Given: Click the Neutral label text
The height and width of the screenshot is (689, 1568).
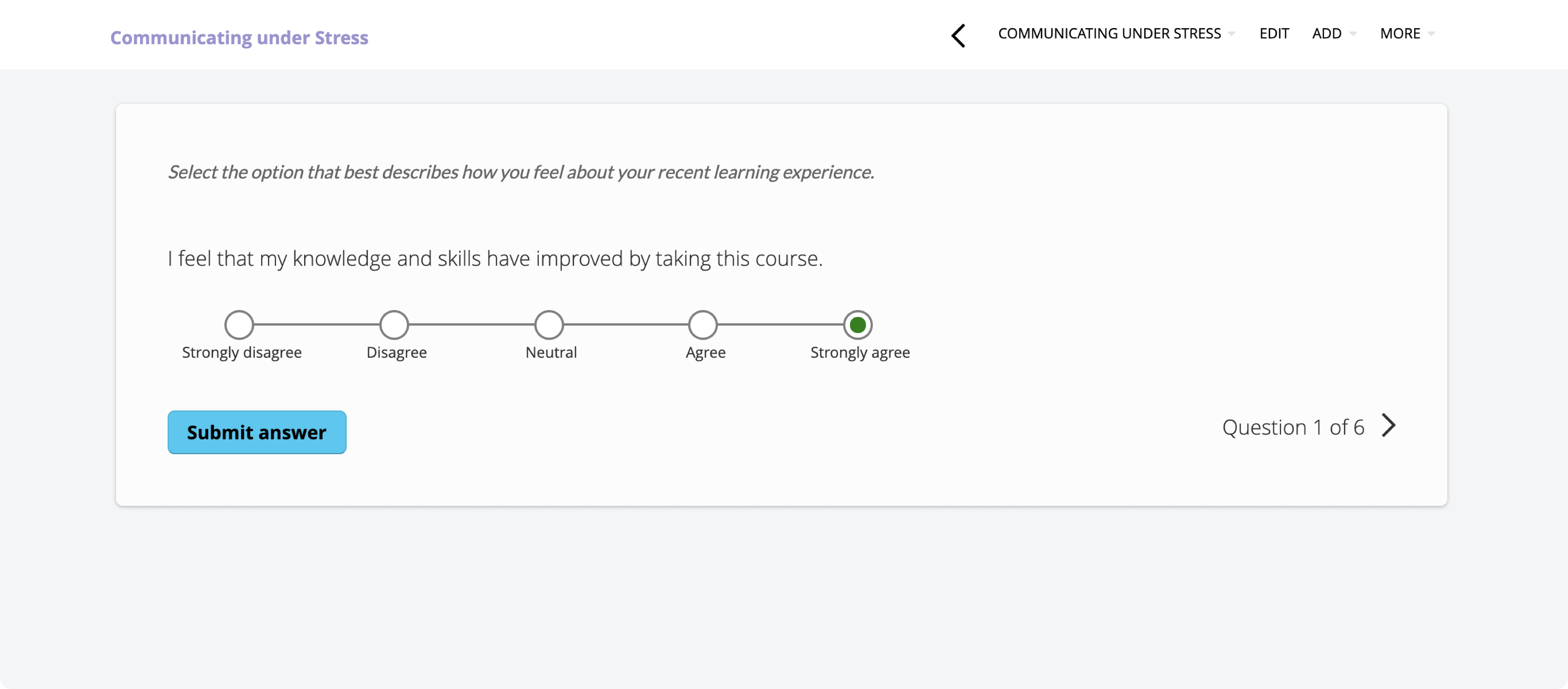Looking at the screenshot, I should coord(551,352).
